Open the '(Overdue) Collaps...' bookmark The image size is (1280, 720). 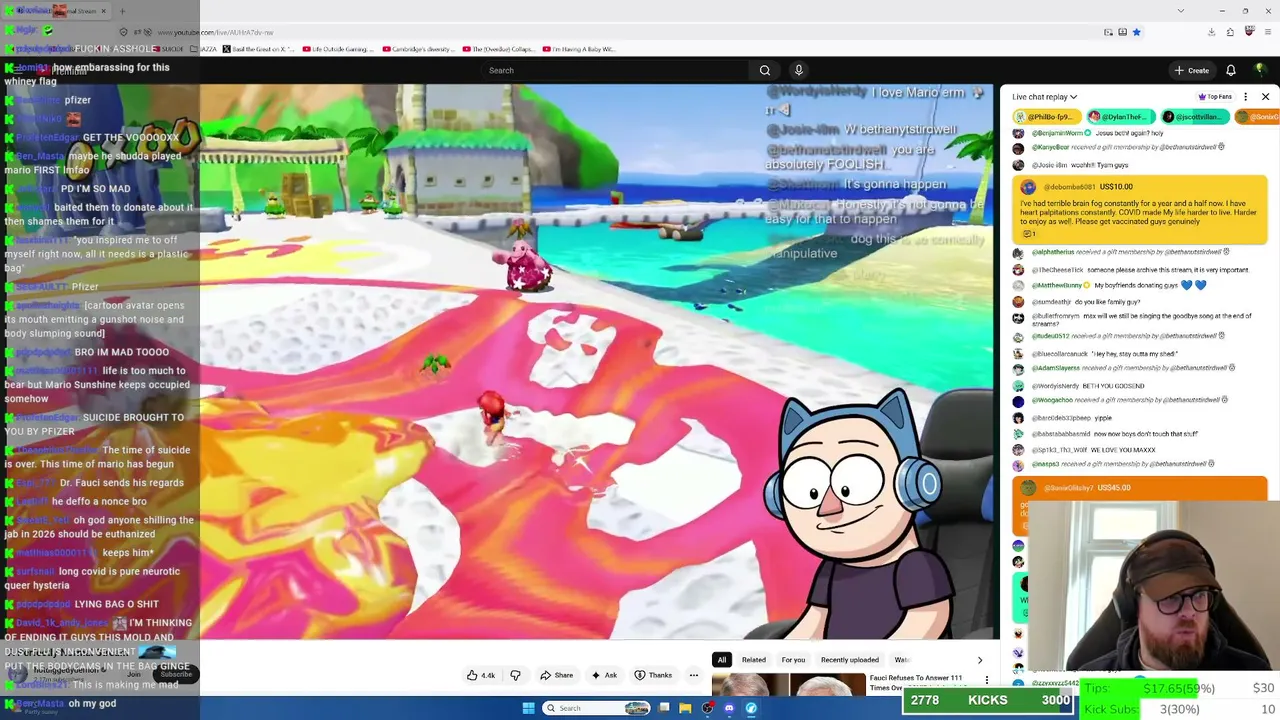[498, 49]
